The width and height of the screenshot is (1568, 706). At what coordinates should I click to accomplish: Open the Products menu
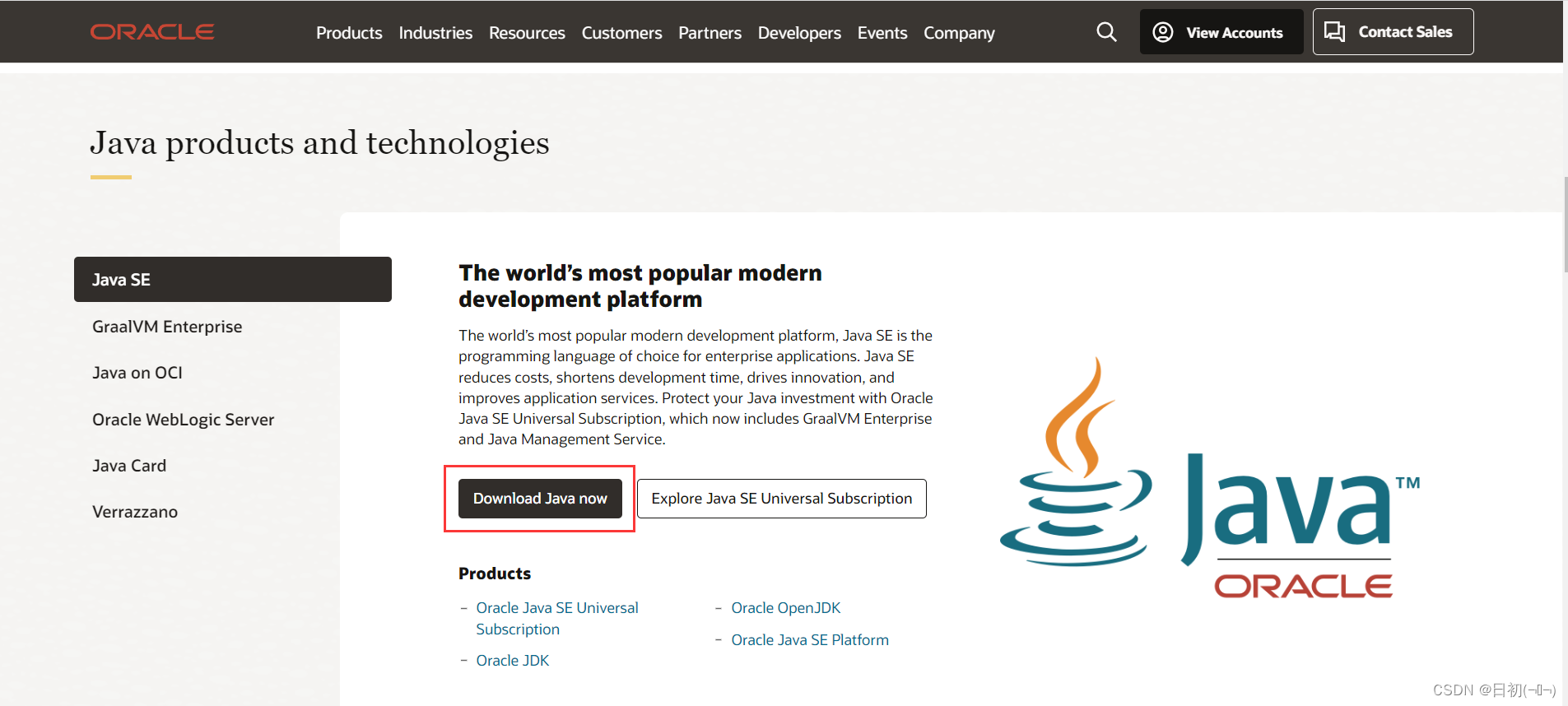click(x=349, y=33)
